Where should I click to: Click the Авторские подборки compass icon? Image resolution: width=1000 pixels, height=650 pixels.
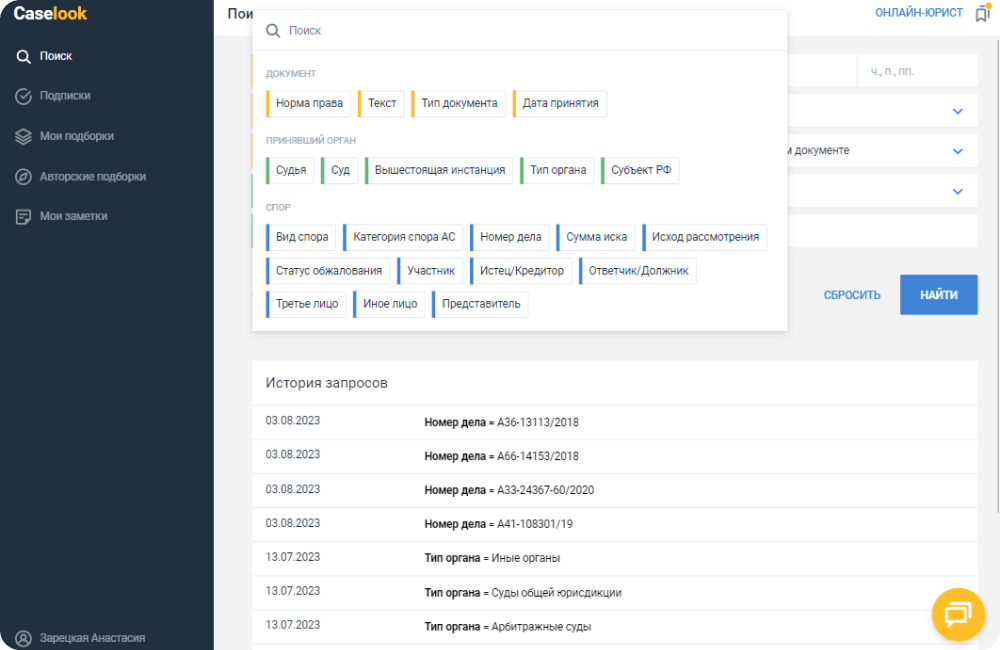(x=24, y=176)
